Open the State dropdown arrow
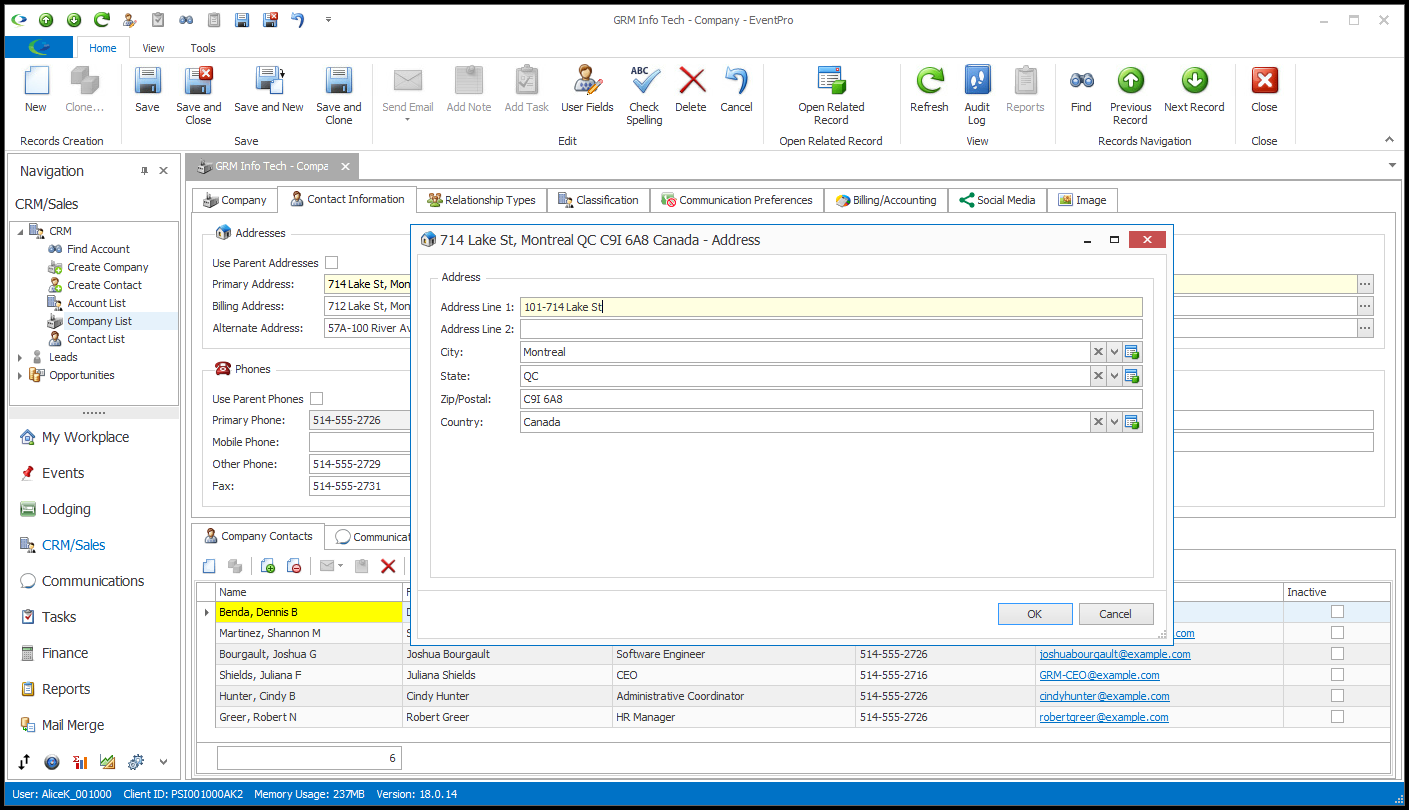 tap(1115, 376)
